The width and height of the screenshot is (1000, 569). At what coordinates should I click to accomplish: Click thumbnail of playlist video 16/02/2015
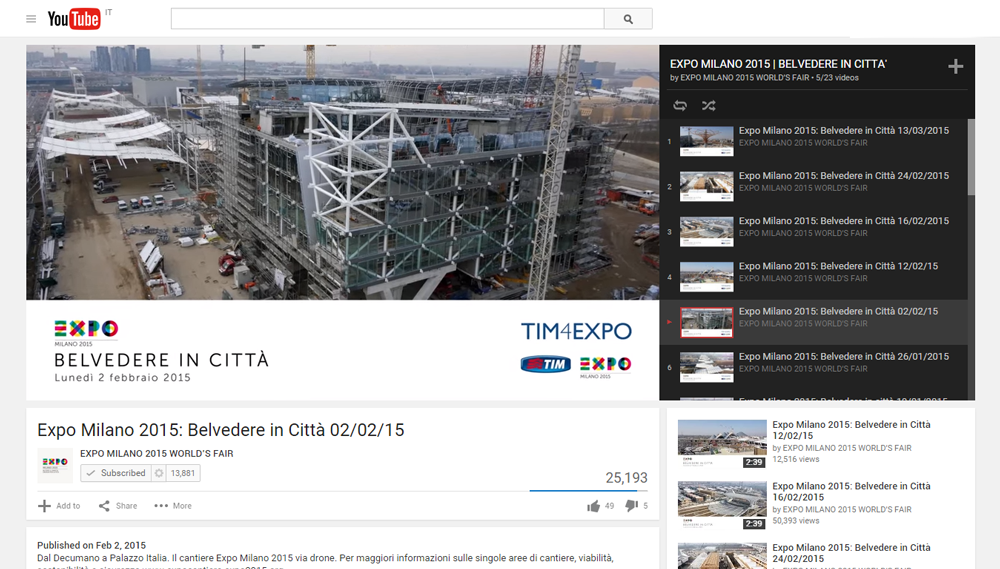[x=707, y=232]
